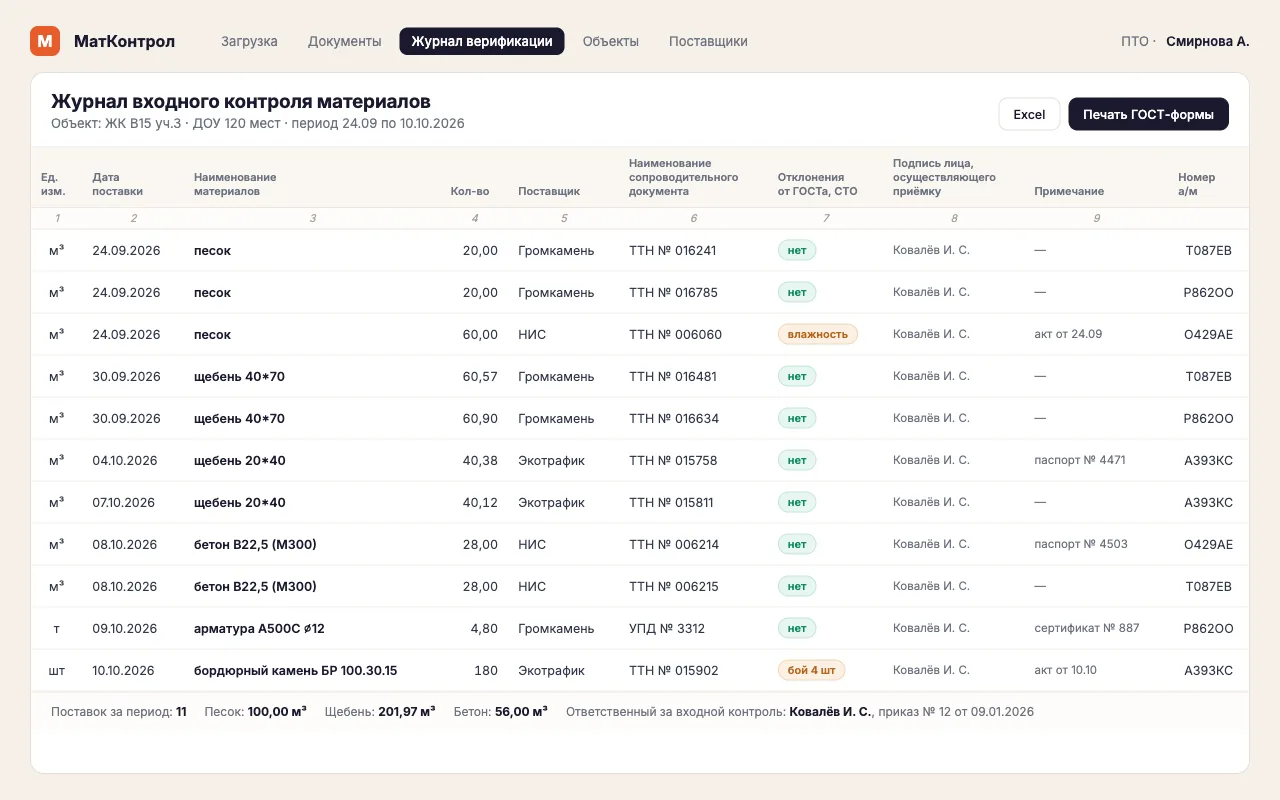The width and height of the screenshot is (1280, 800).
Task: Click the Смирнова А. user name
Action: point(1208,41)
